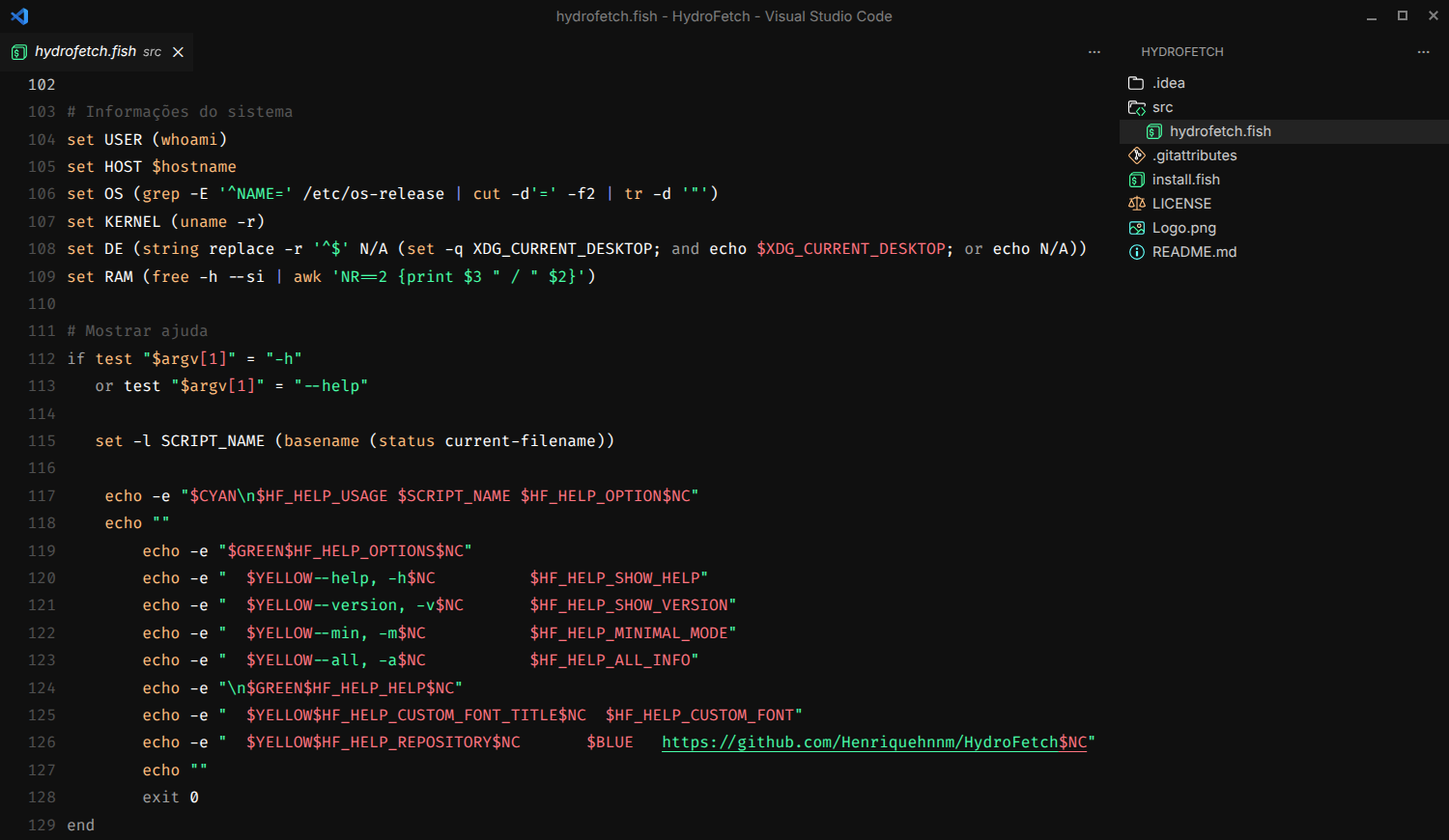Click '$HF_HELP_SHOW_VERSION' on line 121
1449x840 pixels.
(629, 605)
